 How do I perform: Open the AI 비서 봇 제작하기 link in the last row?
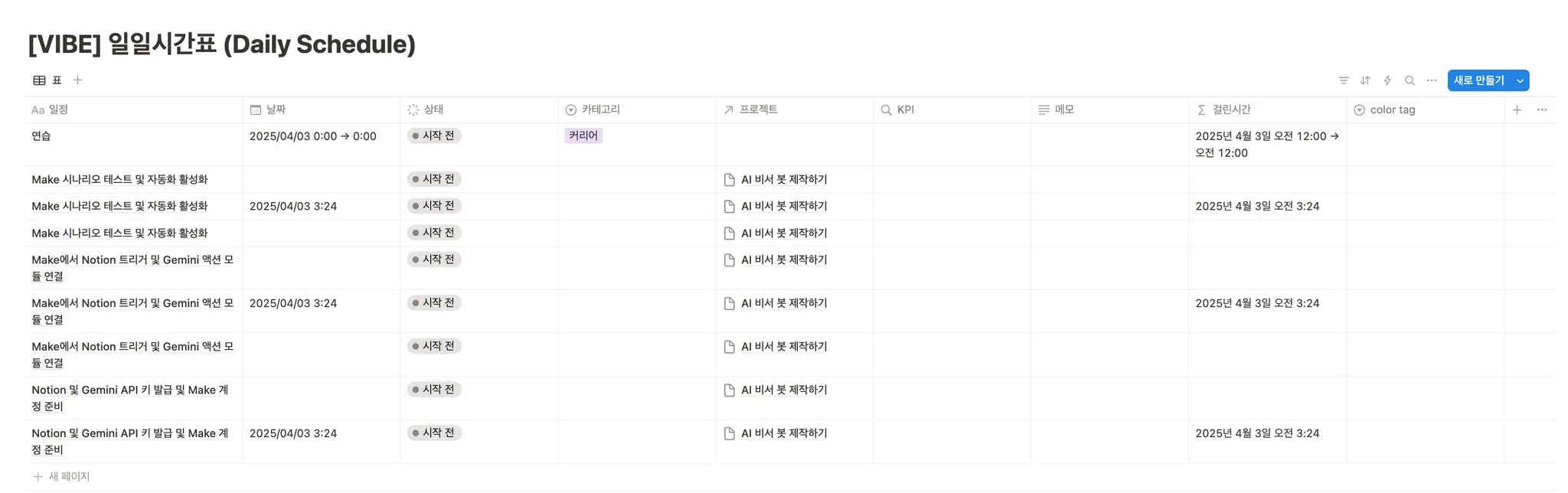tap(783, 433)
